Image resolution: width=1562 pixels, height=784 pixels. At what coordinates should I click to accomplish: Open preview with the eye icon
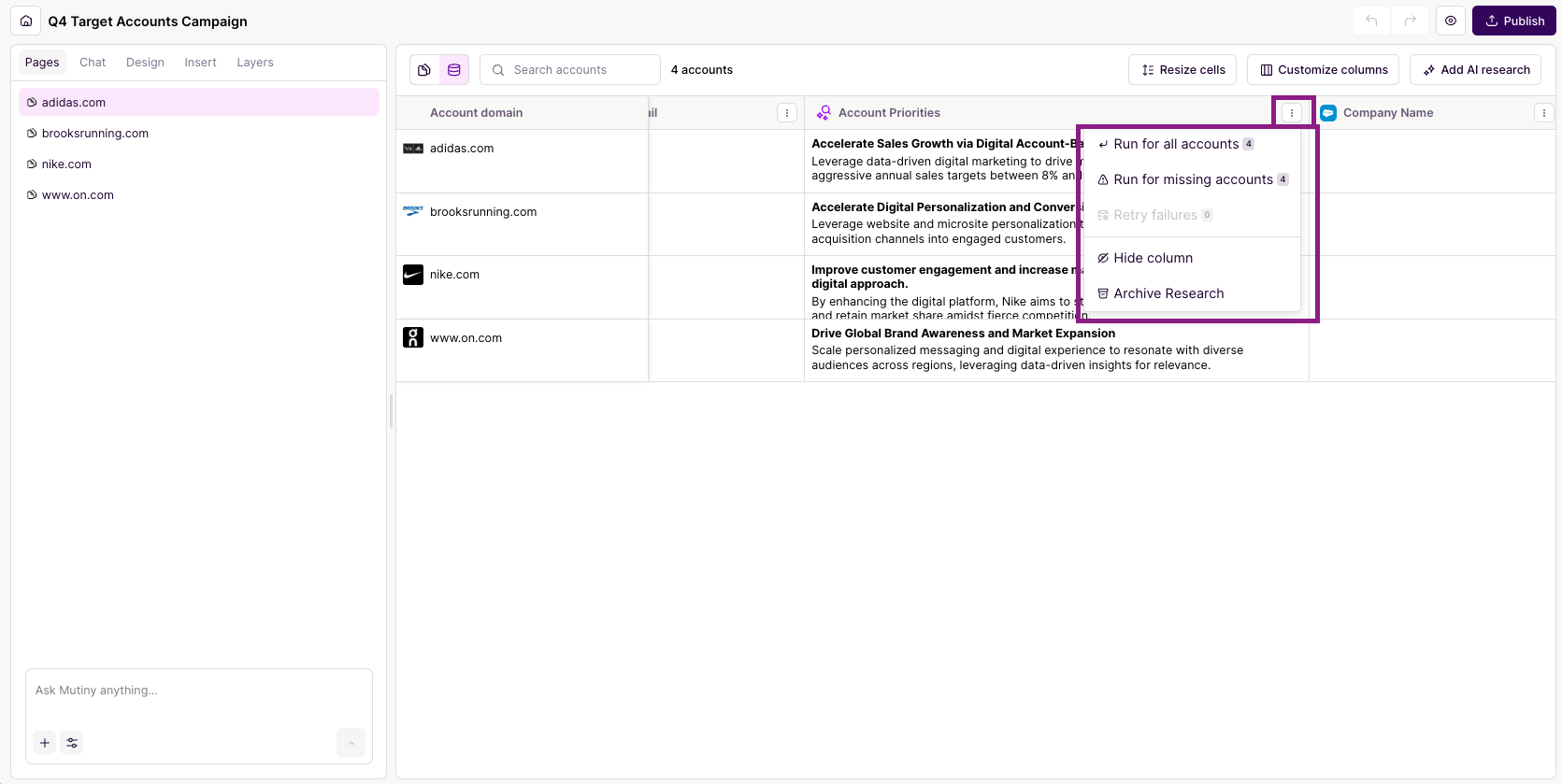tap(1451, 21)
